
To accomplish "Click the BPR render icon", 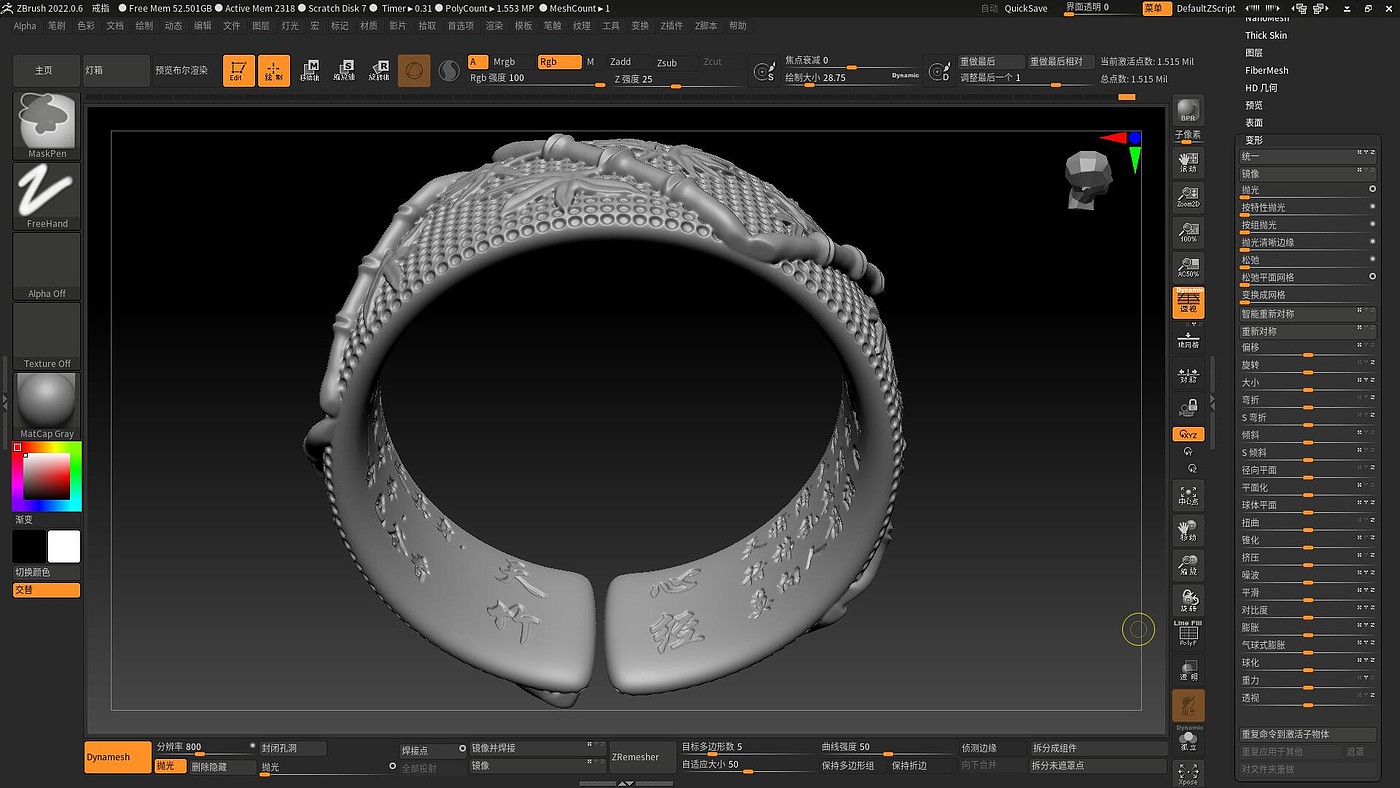I will pyautogui.click(x=1188, y=112).
